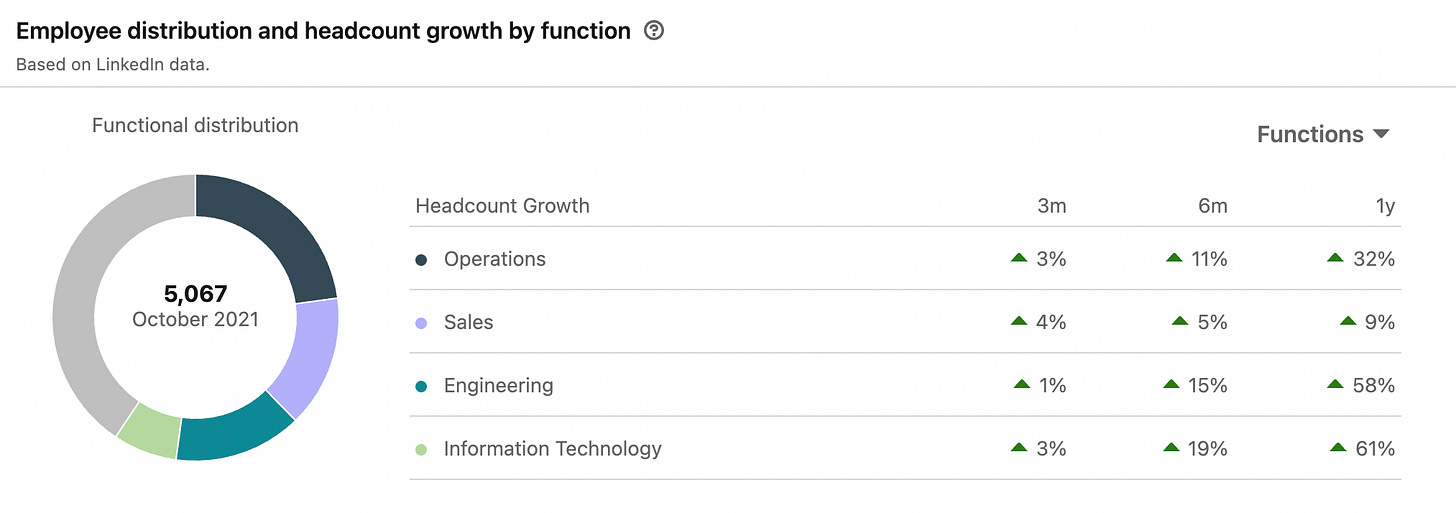Click the dark blue Operations donut segment

[276, 230]
